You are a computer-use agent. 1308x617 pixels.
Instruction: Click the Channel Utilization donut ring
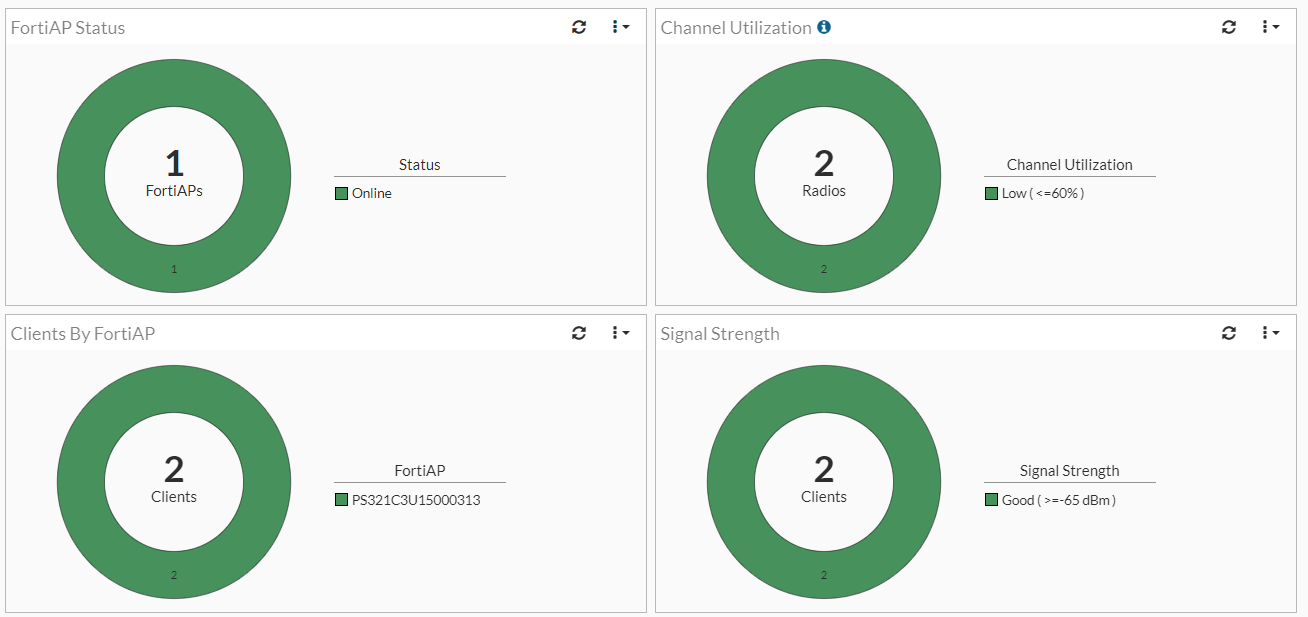[x=730, y=175]
